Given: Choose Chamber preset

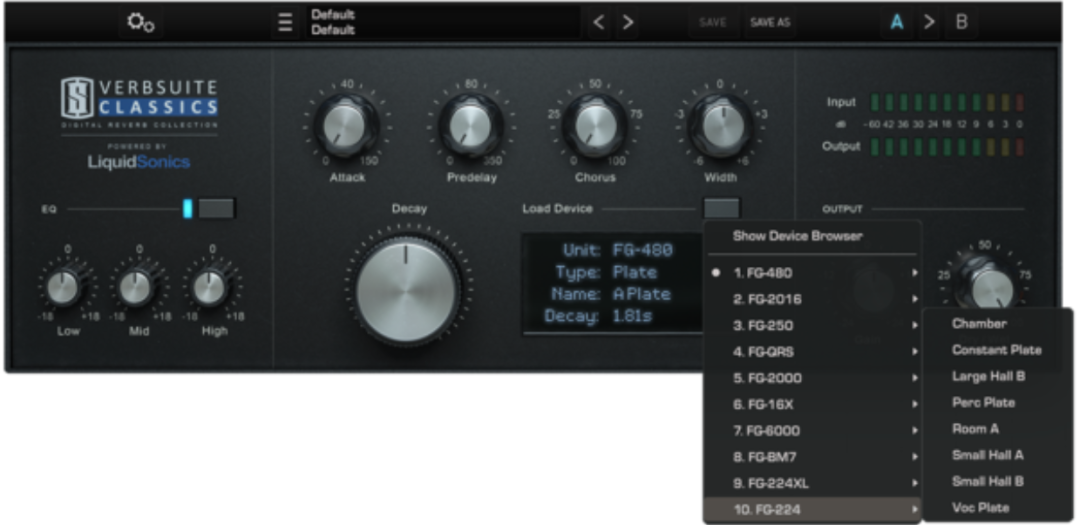Looking at the screenshot, I should [997, 323].
